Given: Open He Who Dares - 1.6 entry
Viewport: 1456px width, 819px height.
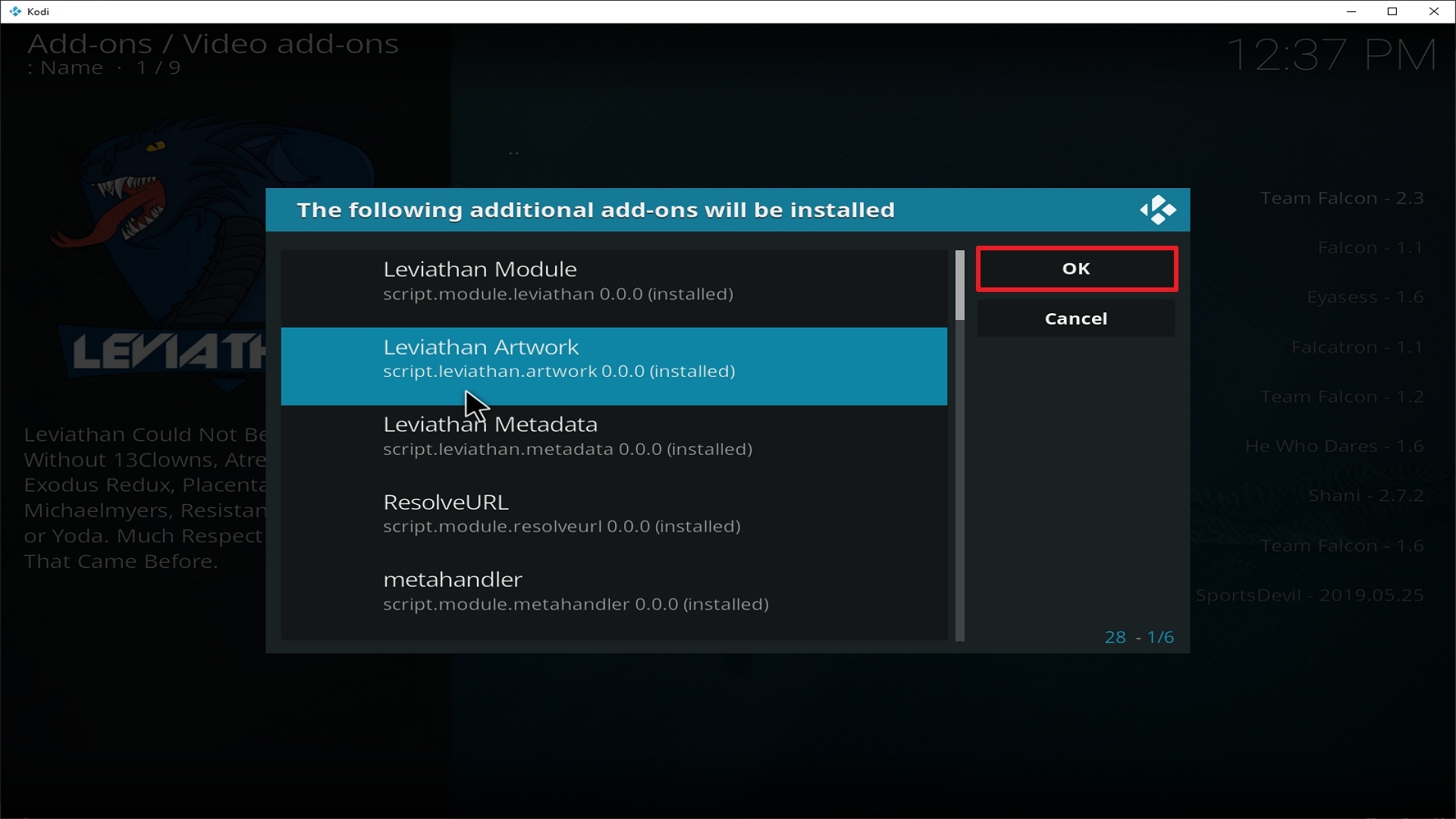Looking at the screenshot, I should click(x=1334, y=446).
